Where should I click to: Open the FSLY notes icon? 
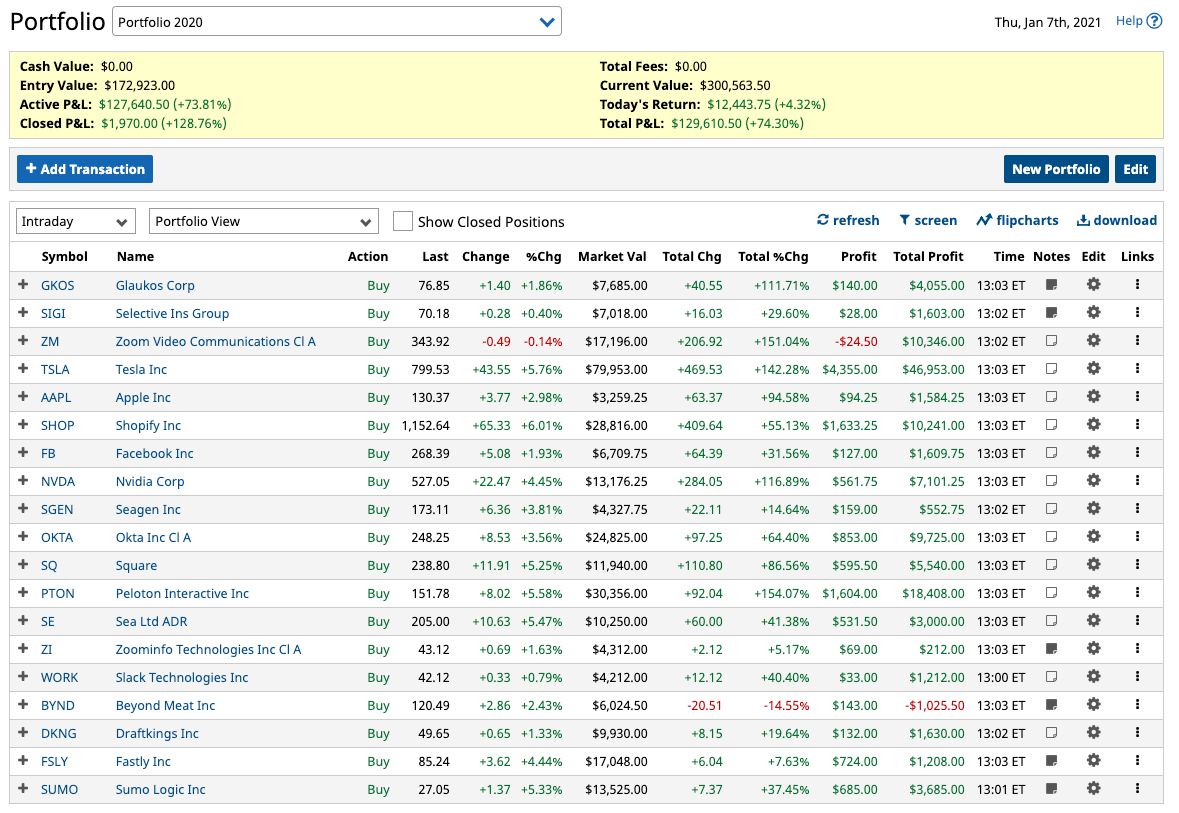(1051, 760)
